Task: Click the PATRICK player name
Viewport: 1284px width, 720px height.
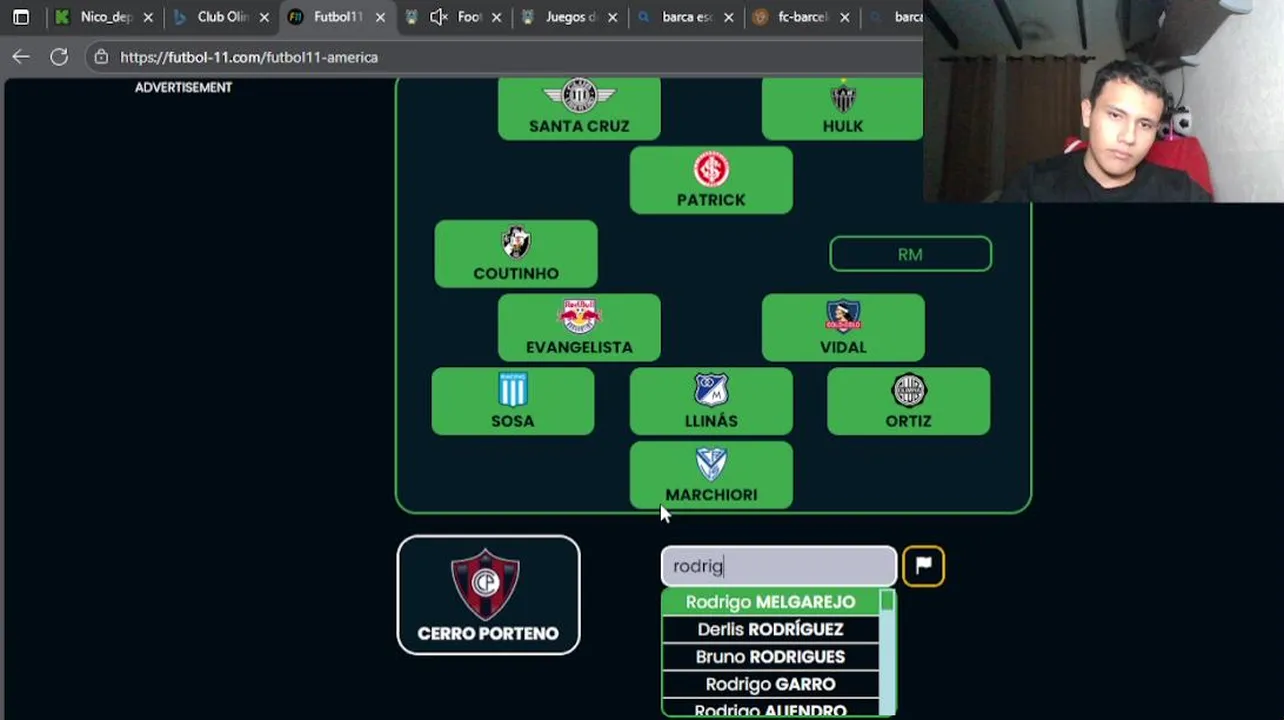Action: tap(711, 200)
